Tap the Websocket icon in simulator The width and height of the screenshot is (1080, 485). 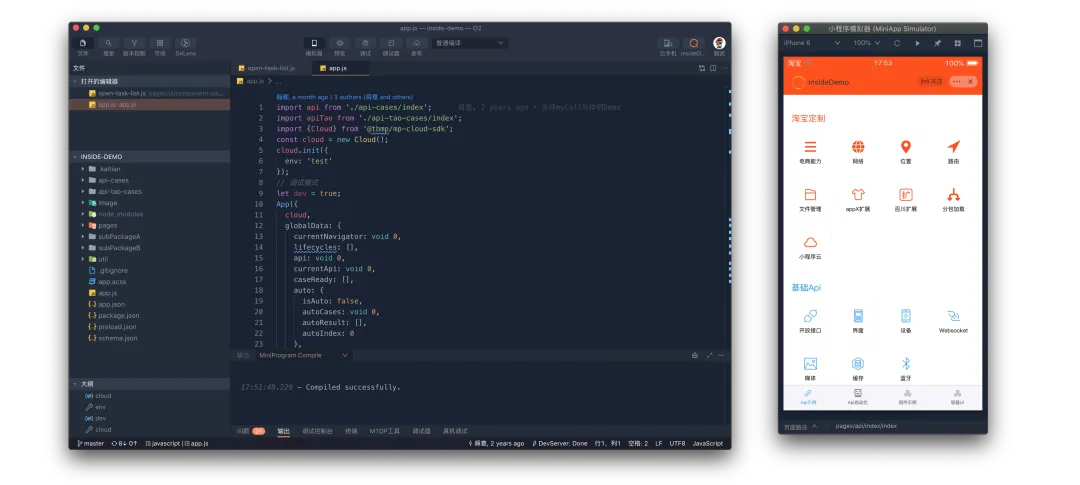pos(953,316)
